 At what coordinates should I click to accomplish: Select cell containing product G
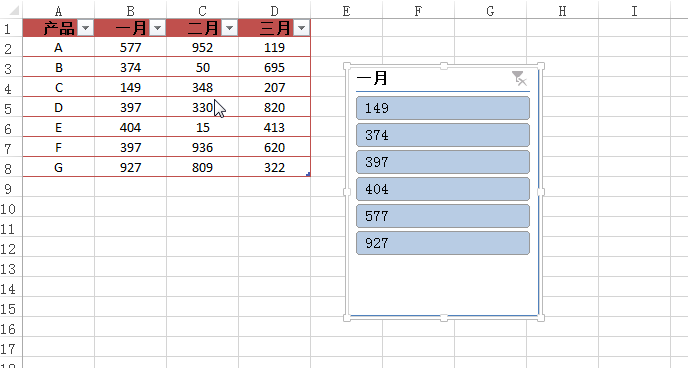[x=58, y=167]
